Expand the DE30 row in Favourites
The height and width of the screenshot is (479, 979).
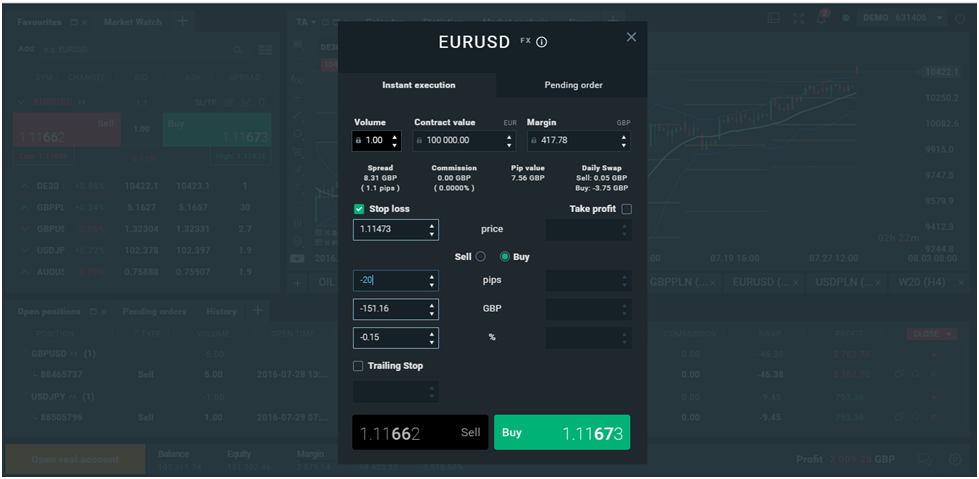(x=24, y=186)
